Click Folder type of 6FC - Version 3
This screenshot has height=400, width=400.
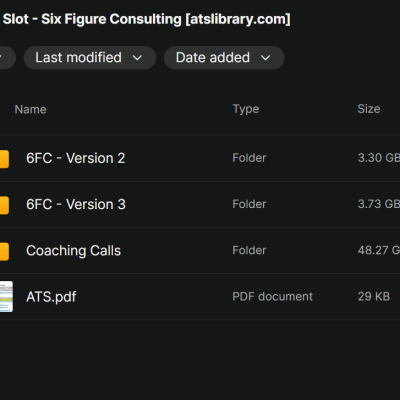coord(249,204)
